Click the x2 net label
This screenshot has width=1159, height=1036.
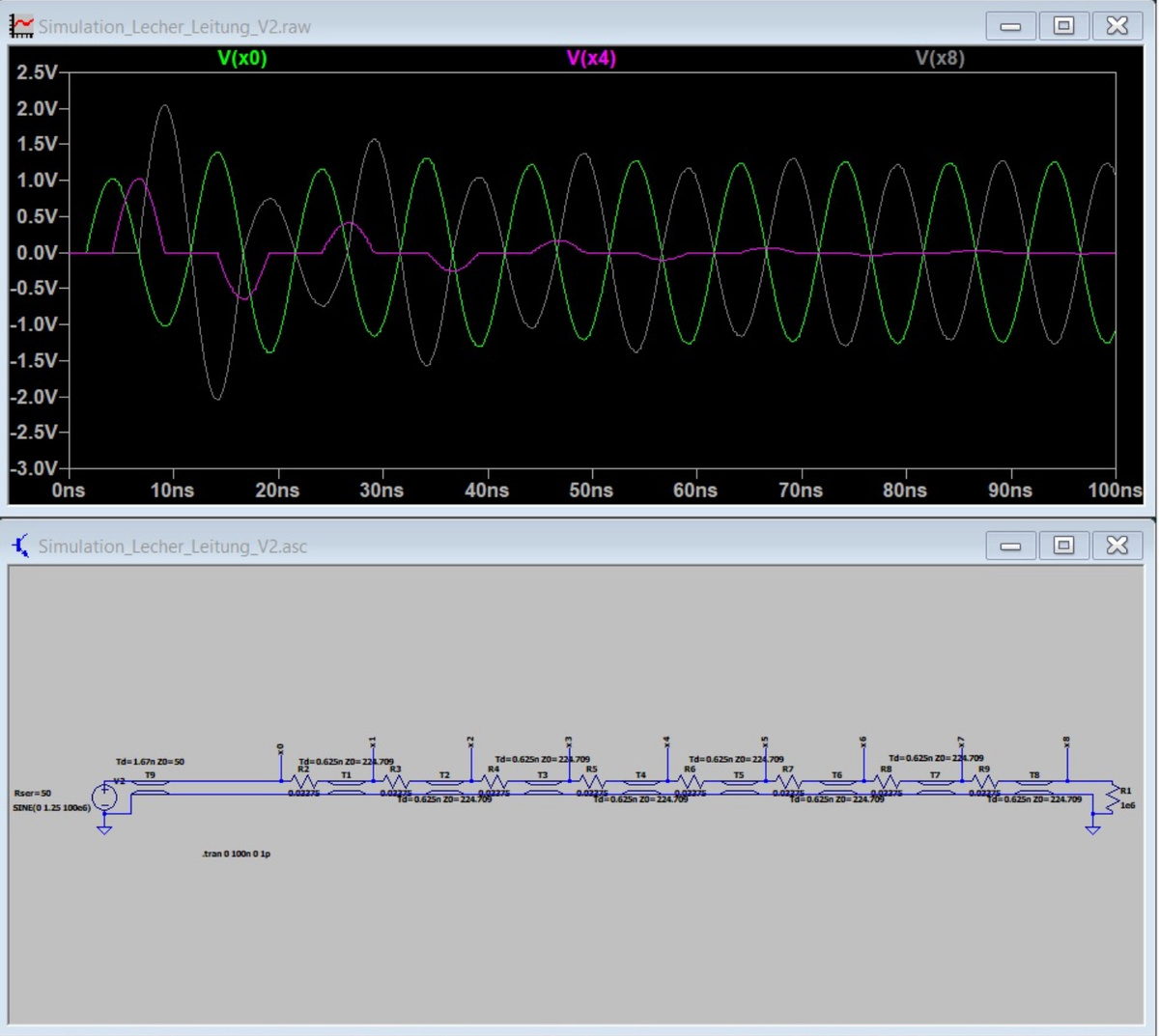[x=470, y=742]
